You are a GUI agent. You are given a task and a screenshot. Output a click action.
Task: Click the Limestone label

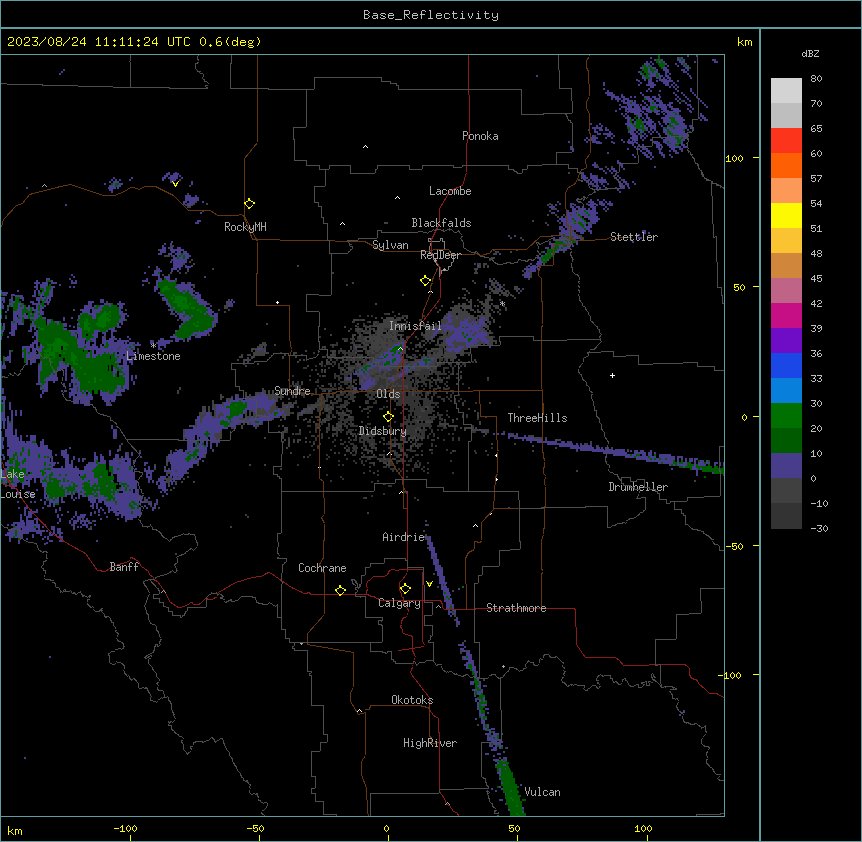click(x=153, y=356)
